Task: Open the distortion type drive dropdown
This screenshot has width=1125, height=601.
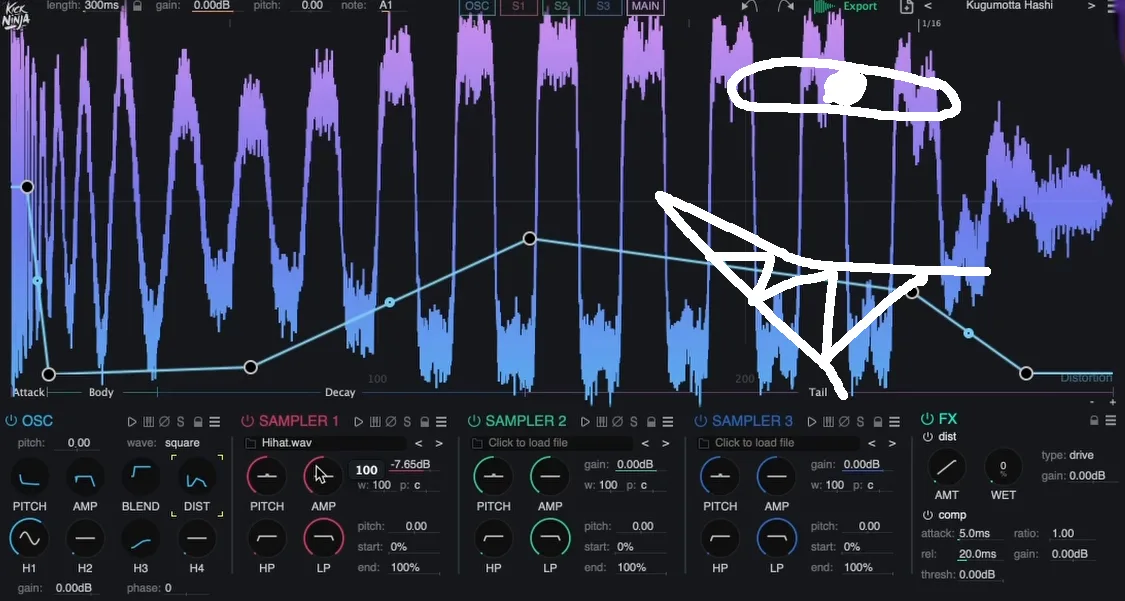Action: coord(1081,455)
